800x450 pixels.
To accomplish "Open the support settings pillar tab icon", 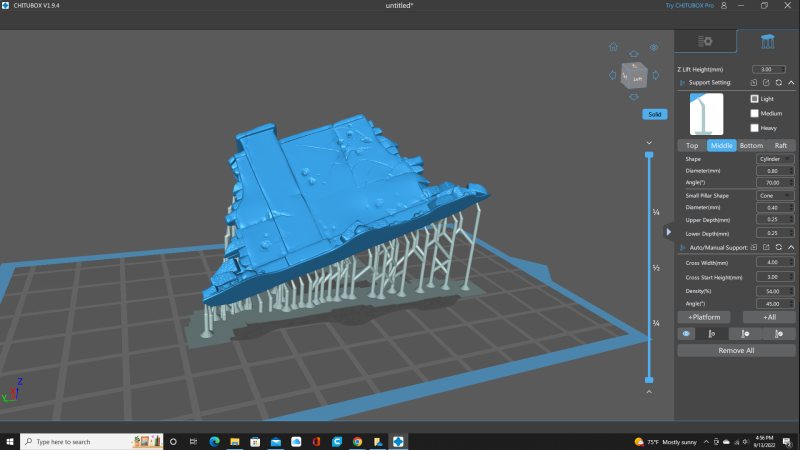I will [x=767, y=41].
